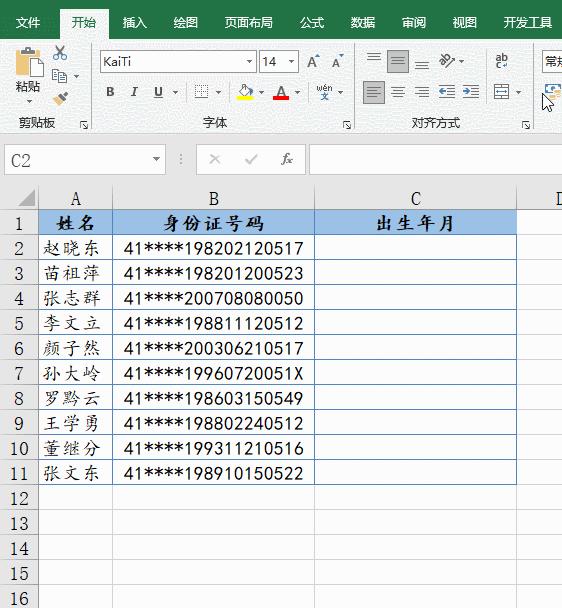Decrease indent icon
The image size is (562, 608).
[x=447, y=92]
